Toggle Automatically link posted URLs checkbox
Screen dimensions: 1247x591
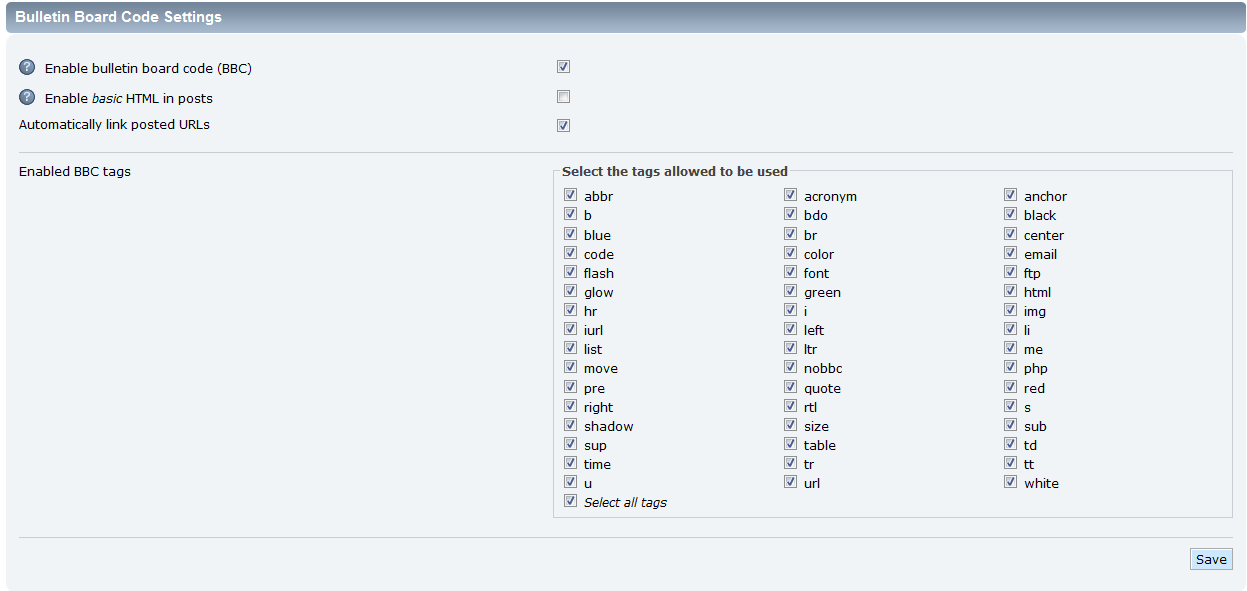point(564,126)
